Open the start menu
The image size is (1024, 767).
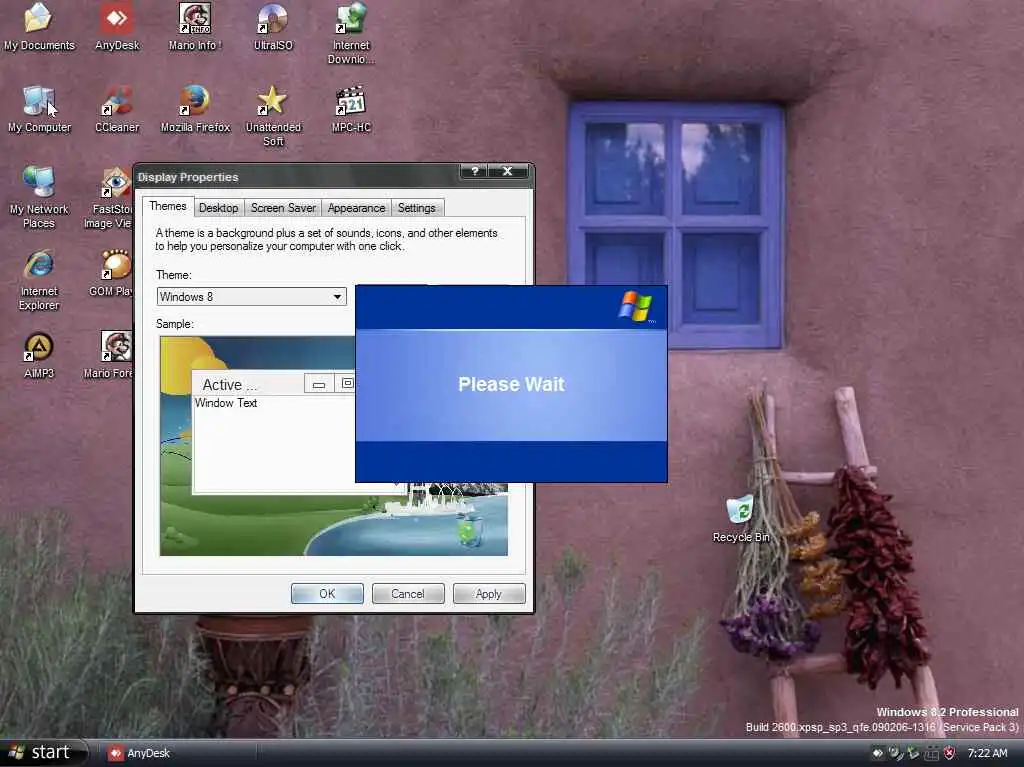(x=43, y=753)
